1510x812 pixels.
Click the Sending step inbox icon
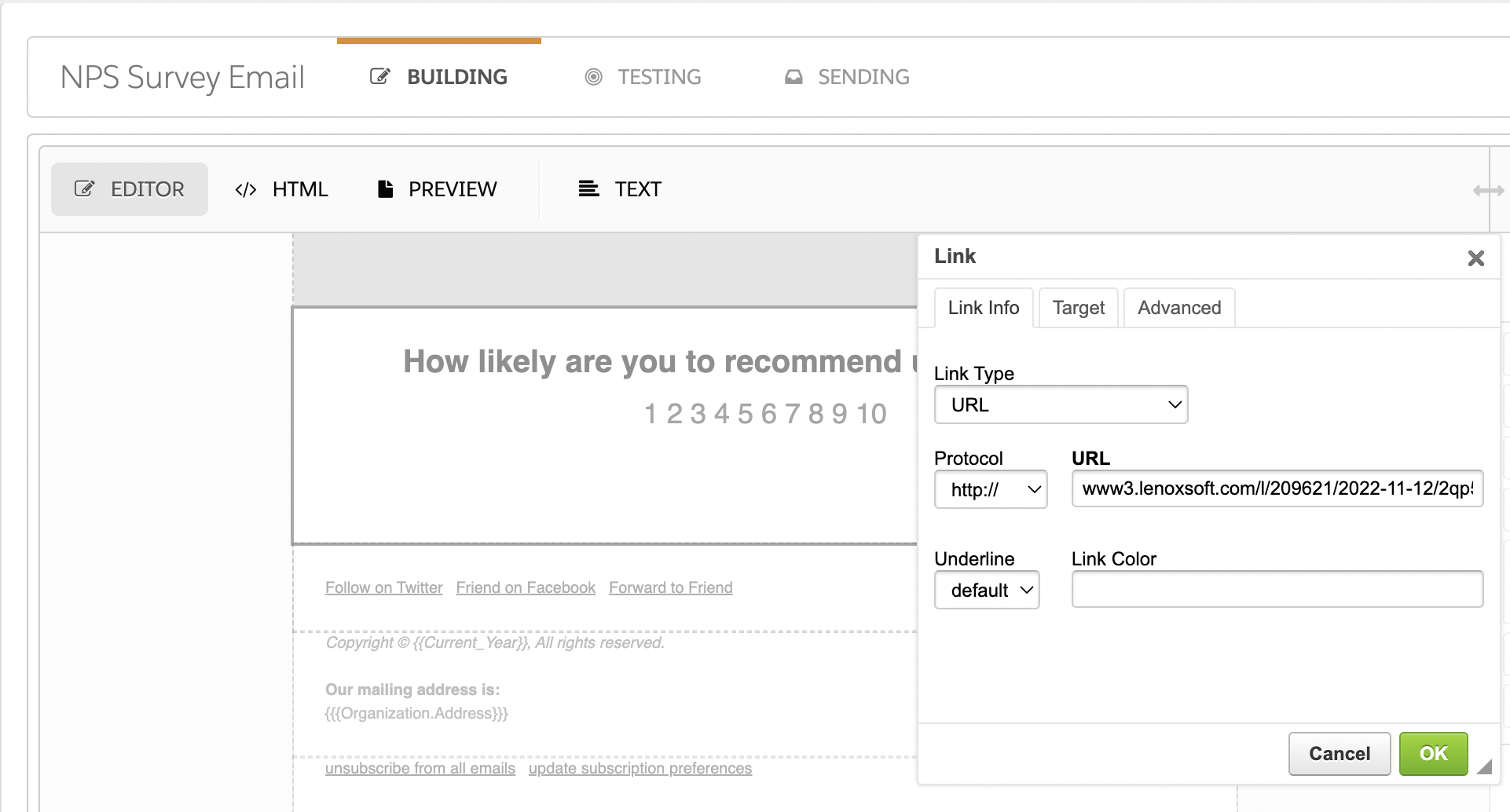793,77
